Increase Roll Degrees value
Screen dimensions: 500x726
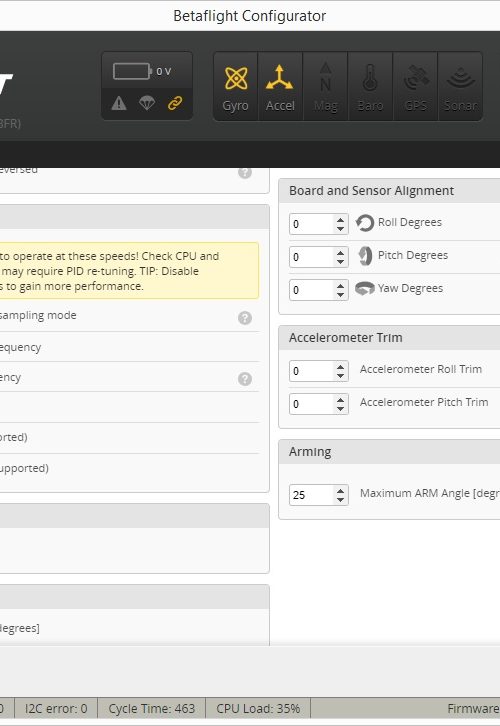[341, 219]
